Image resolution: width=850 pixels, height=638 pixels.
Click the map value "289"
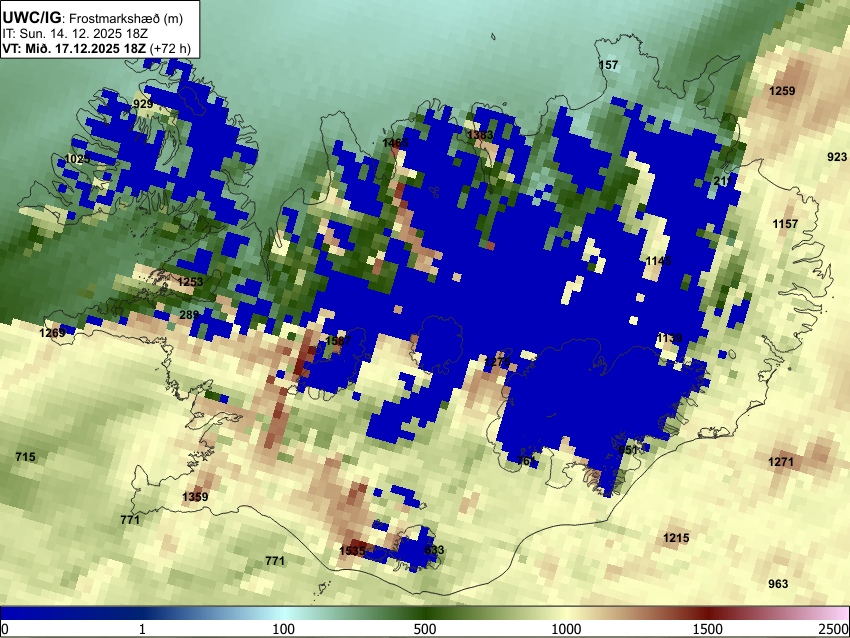189,314
